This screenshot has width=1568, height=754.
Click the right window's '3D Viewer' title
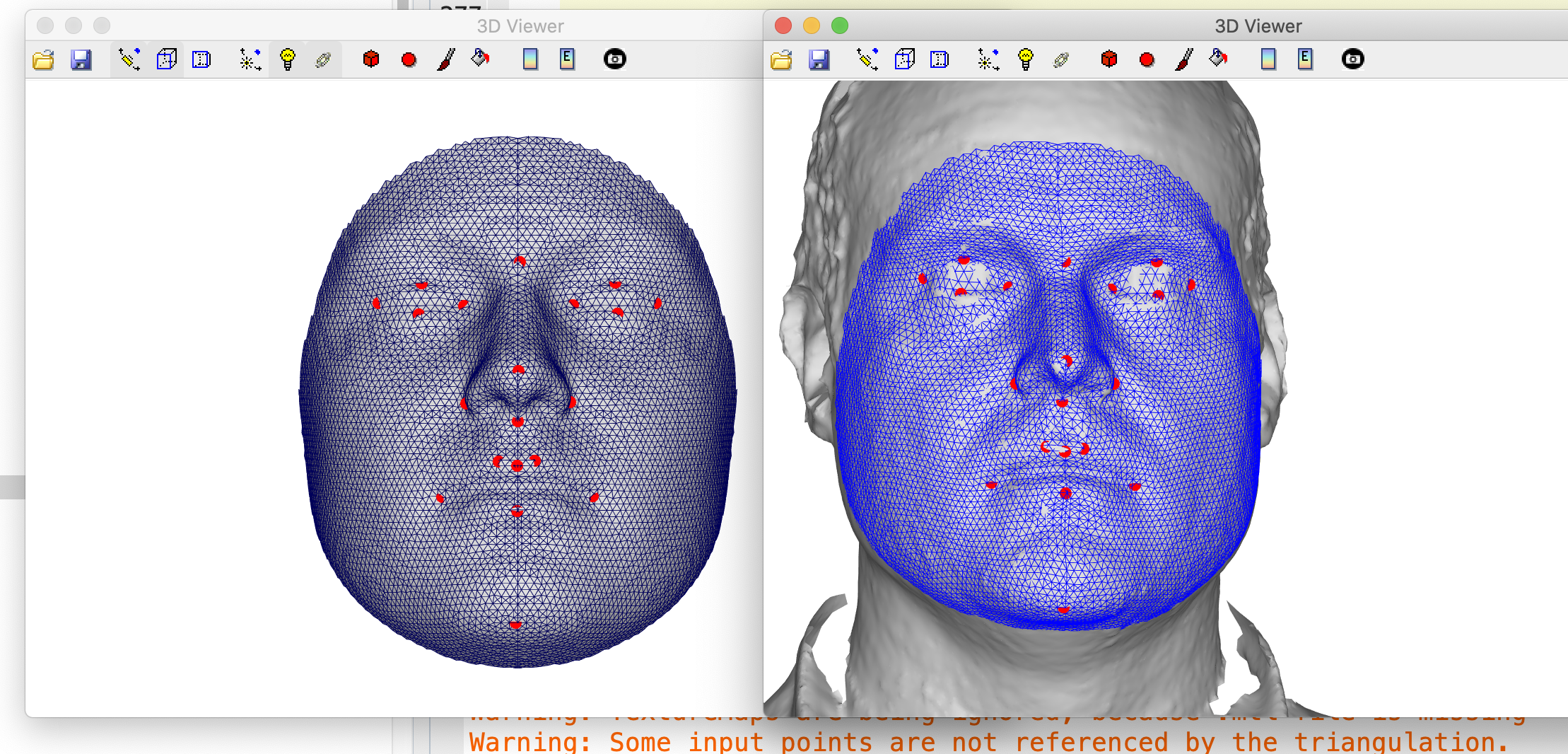[1258, 26]
